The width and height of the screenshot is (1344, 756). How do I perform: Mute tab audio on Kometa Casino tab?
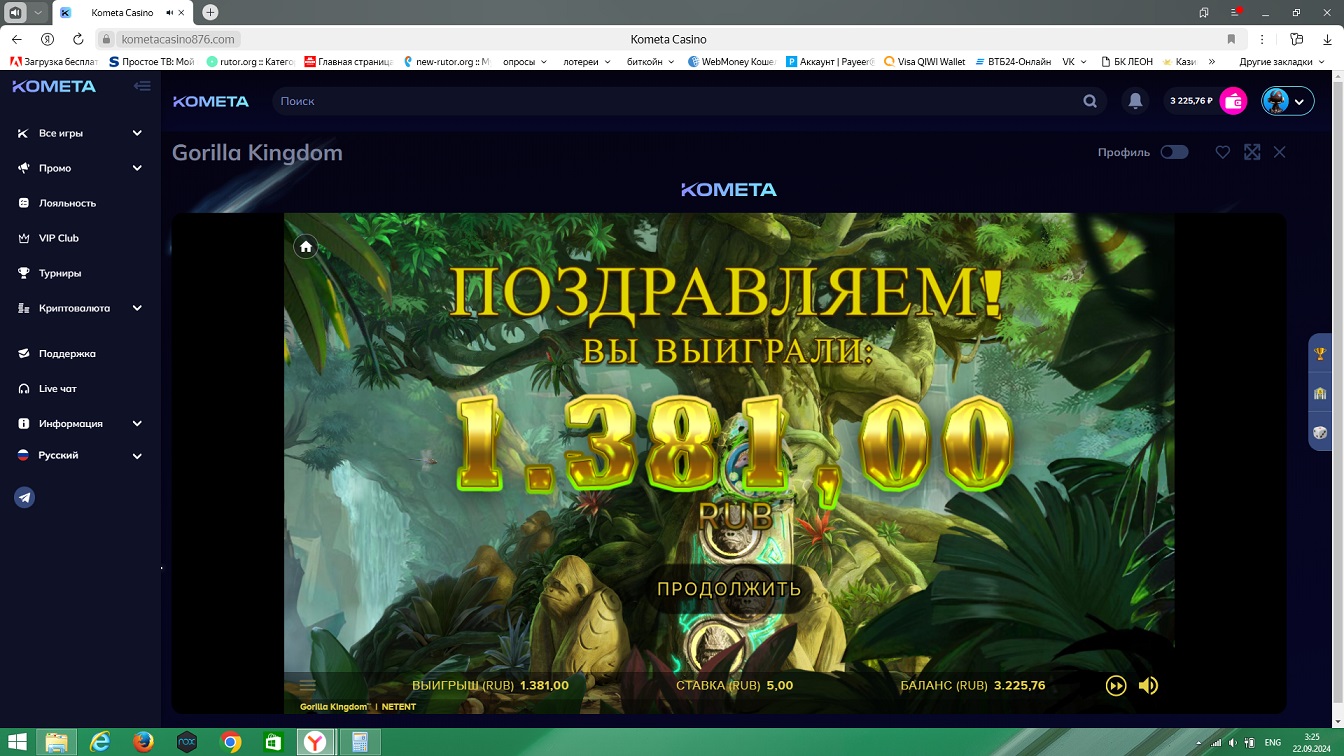[170, 13]
